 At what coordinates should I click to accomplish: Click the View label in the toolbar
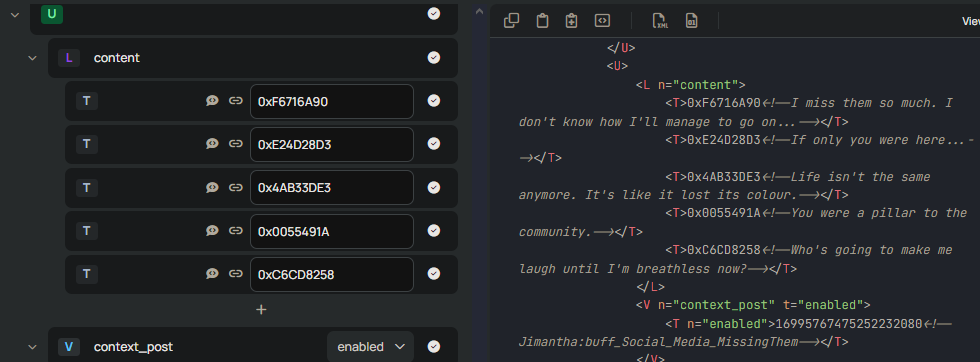971,21
